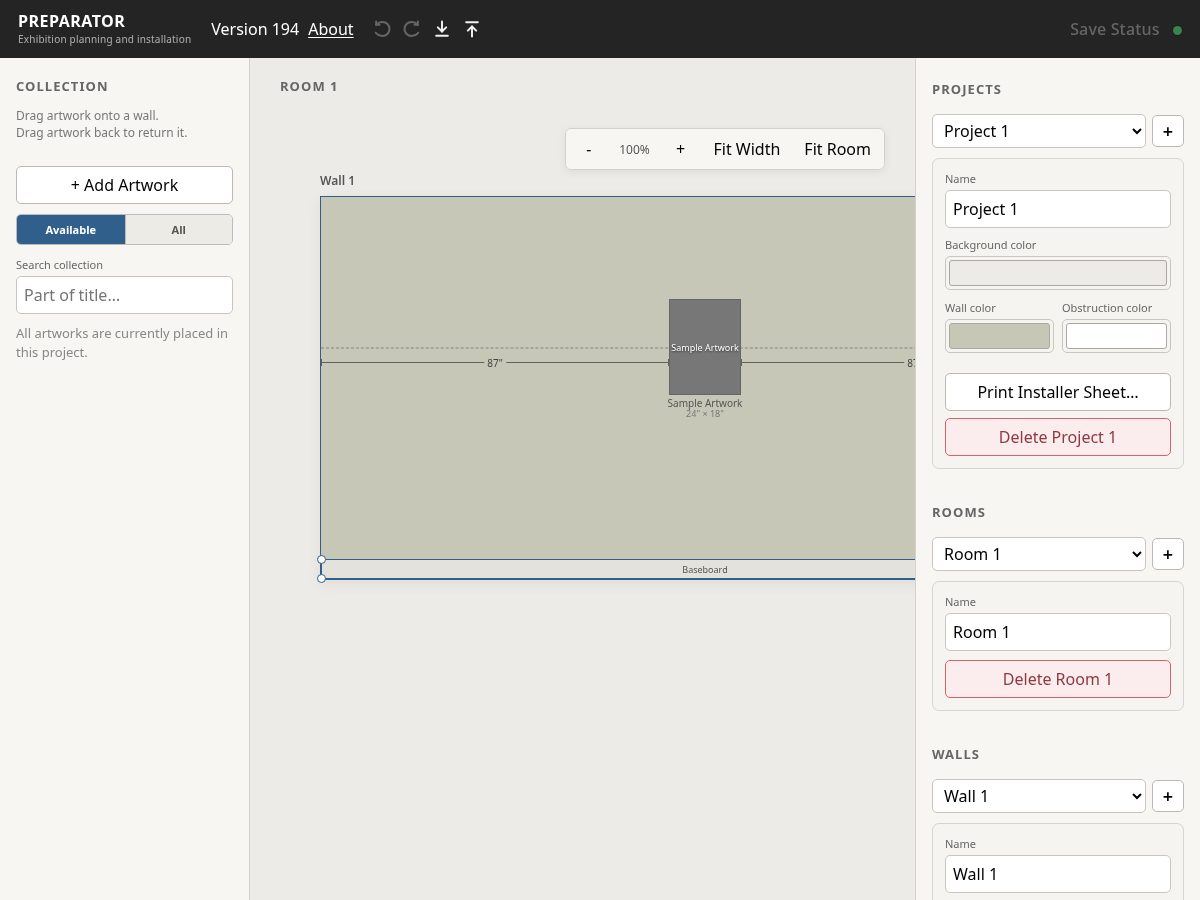Click Delete Room 1 button
Image resolution: width=1200 pixels, height=900 pixels.
pos(1058,679)
